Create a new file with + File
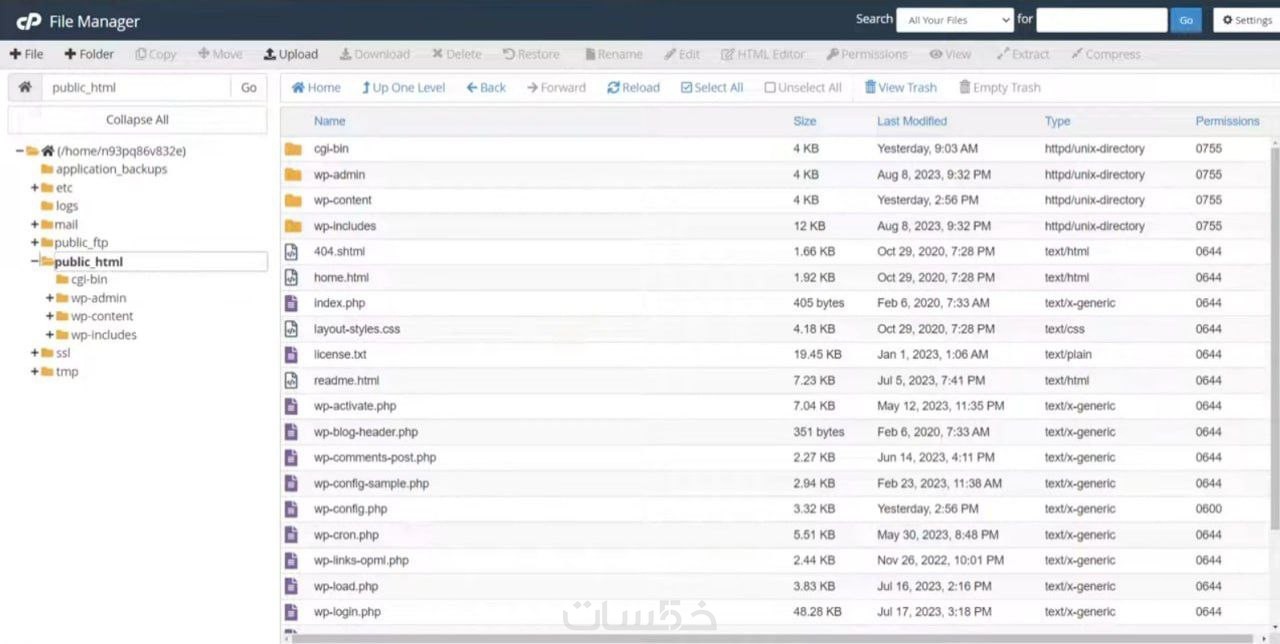The image size is (1280, 644). 26,54
